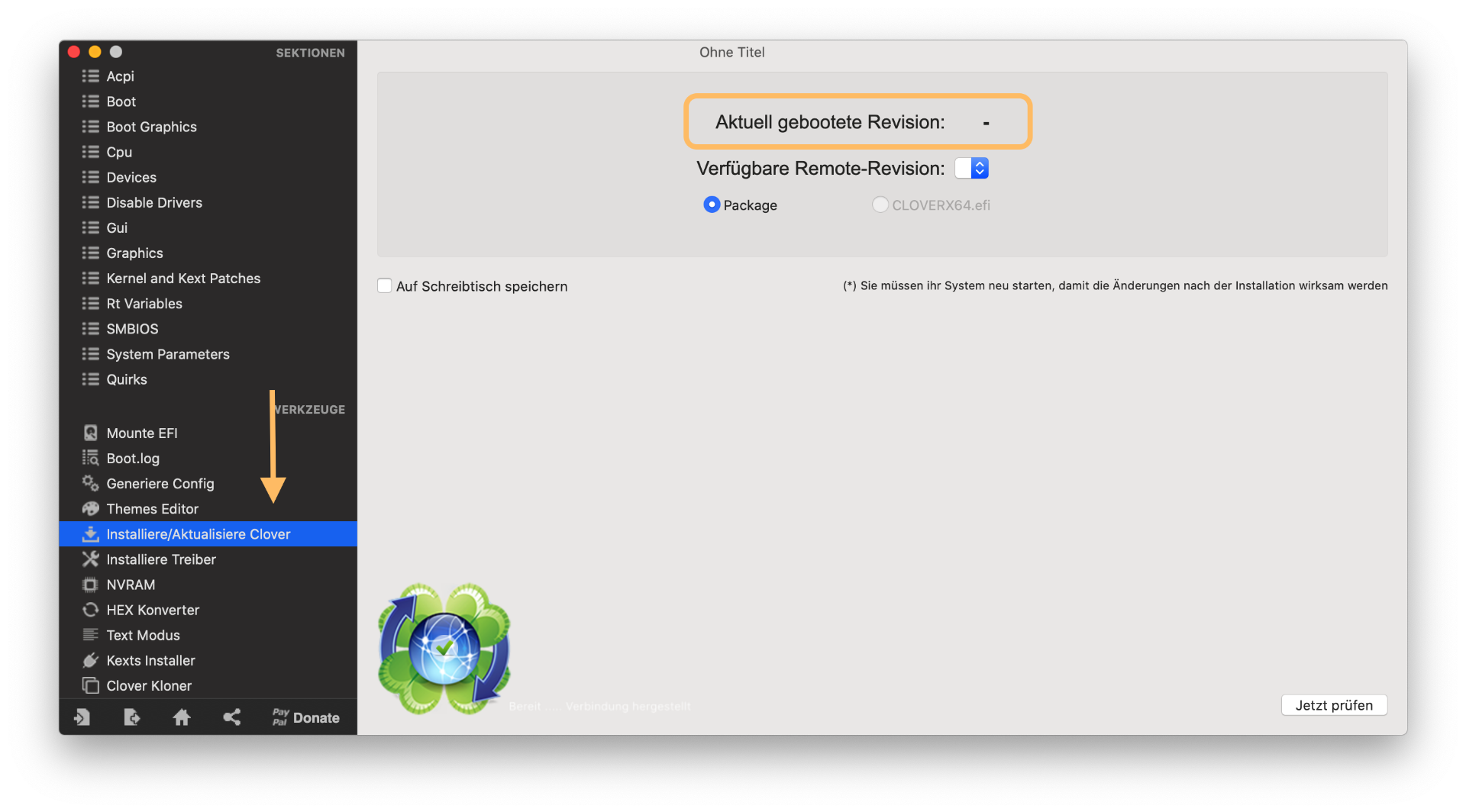Open Installiere Treiber tool
The height and width of the screenshot is (812, 1466).
pos(208,559)
